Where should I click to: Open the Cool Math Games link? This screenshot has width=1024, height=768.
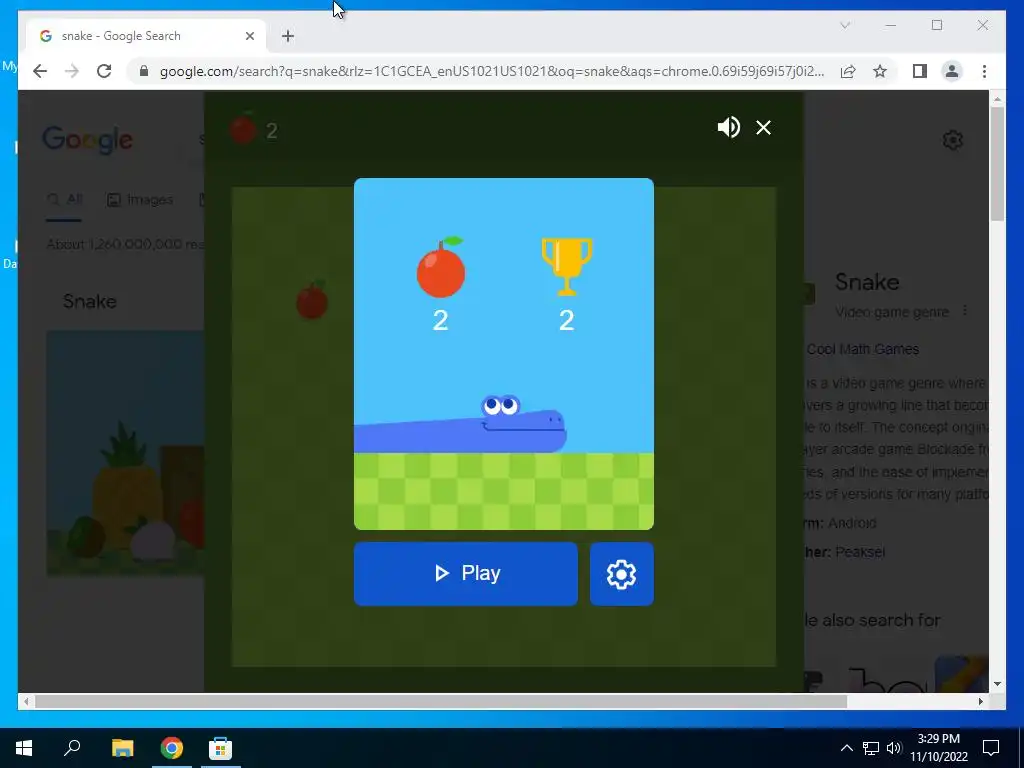point(863,349)
